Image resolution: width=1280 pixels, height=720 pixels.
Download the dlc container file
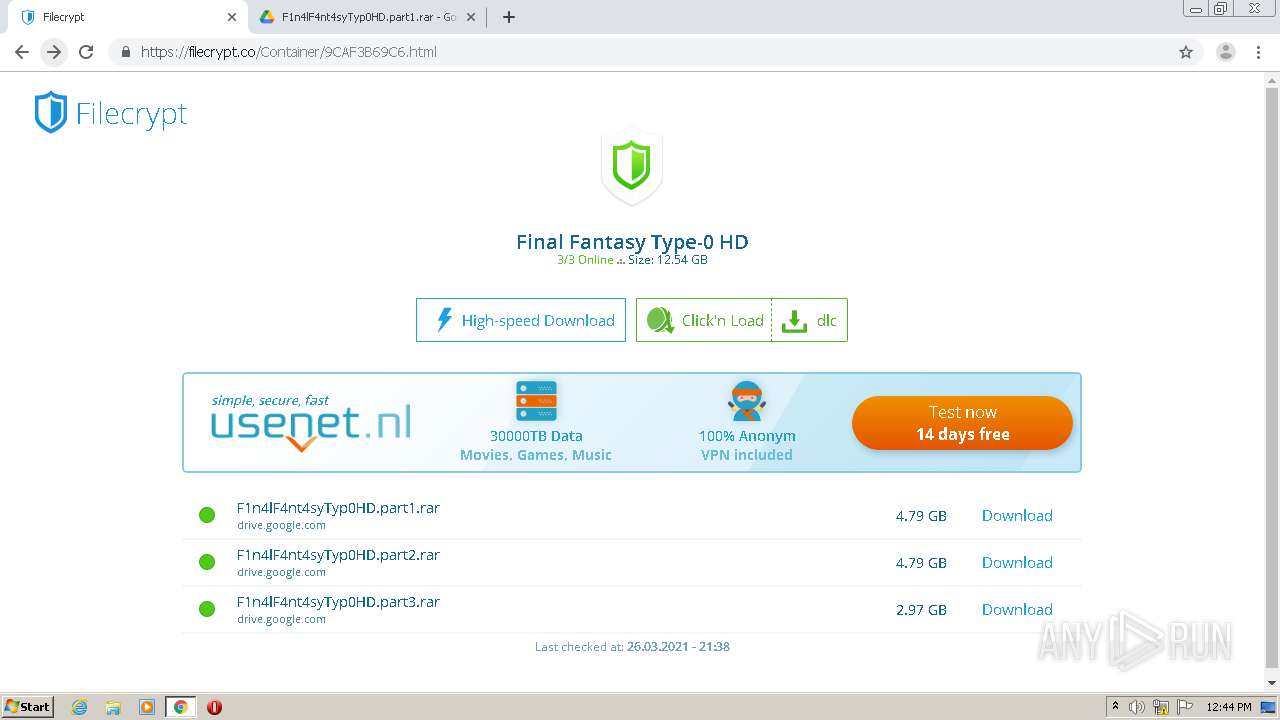point(810,320)
